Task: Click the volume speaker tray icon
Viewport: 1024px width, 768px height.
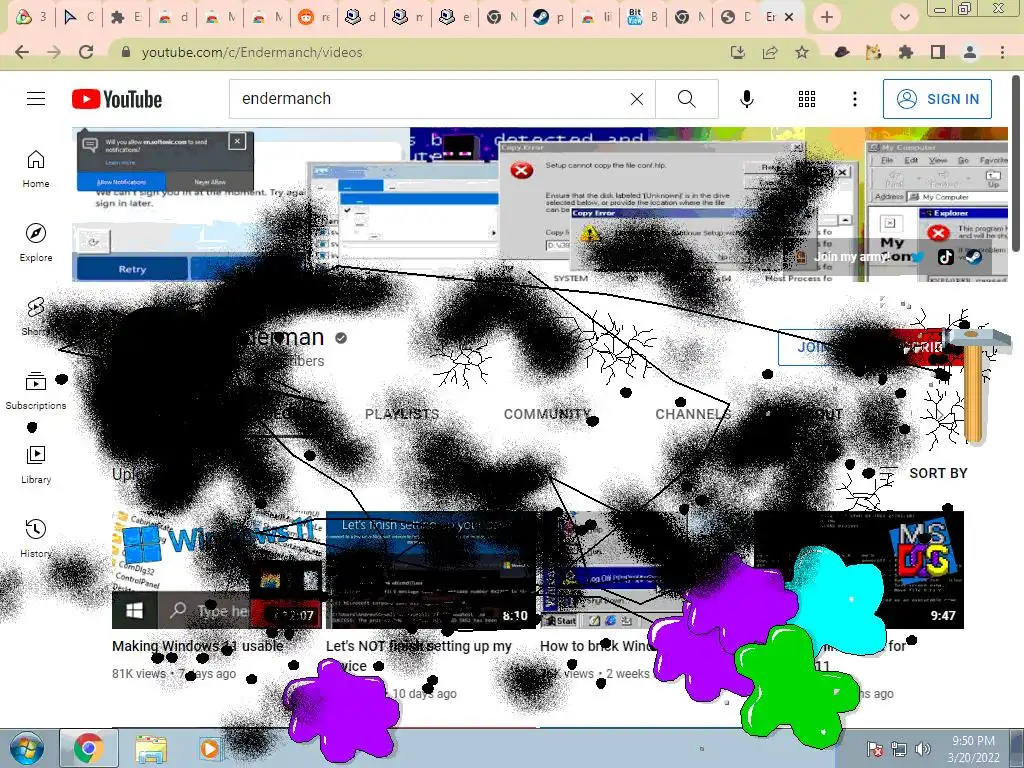Action: (923, 749)
